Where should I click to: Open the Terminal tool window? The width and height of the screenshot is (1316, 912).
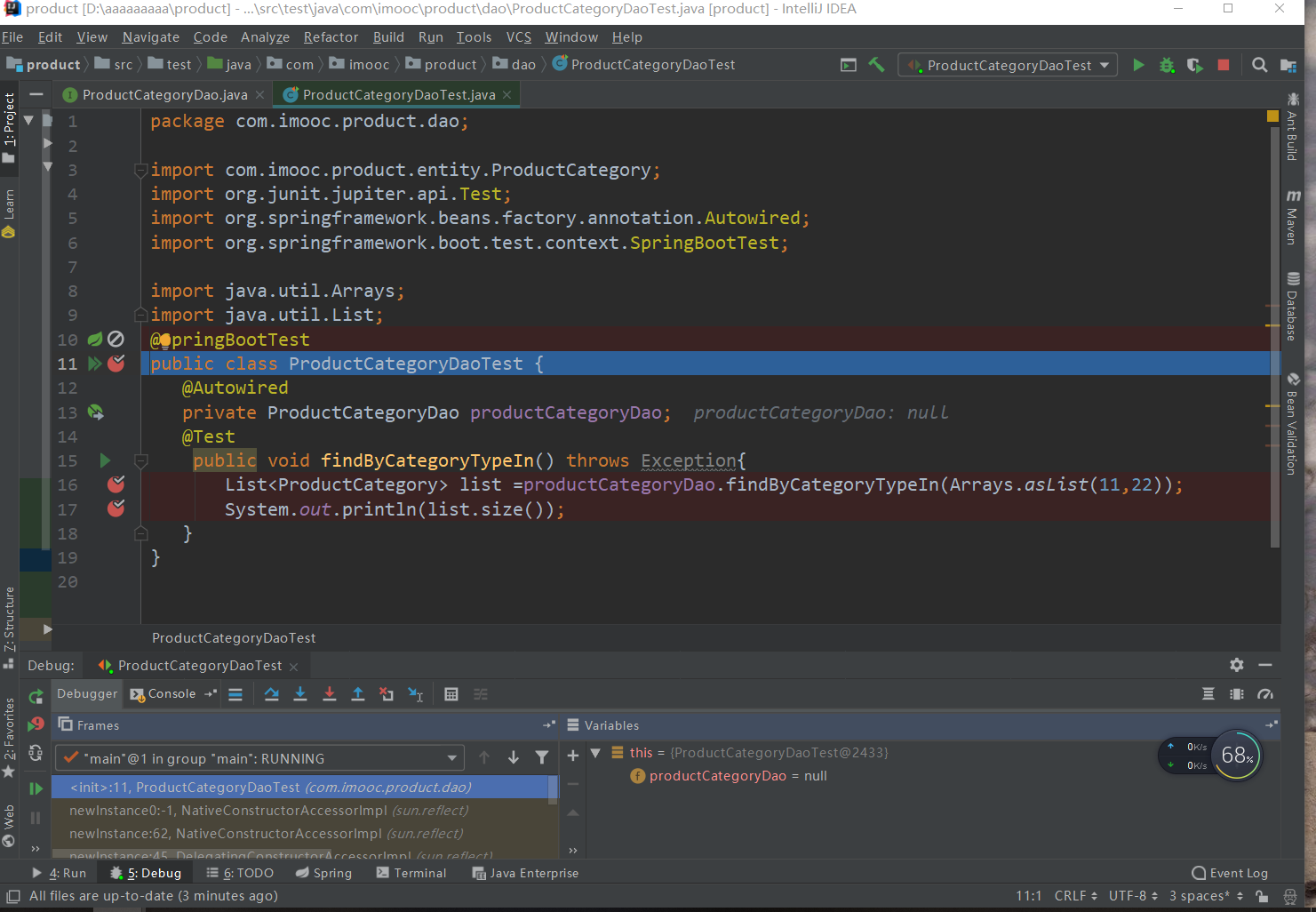[x=411, y=873]
